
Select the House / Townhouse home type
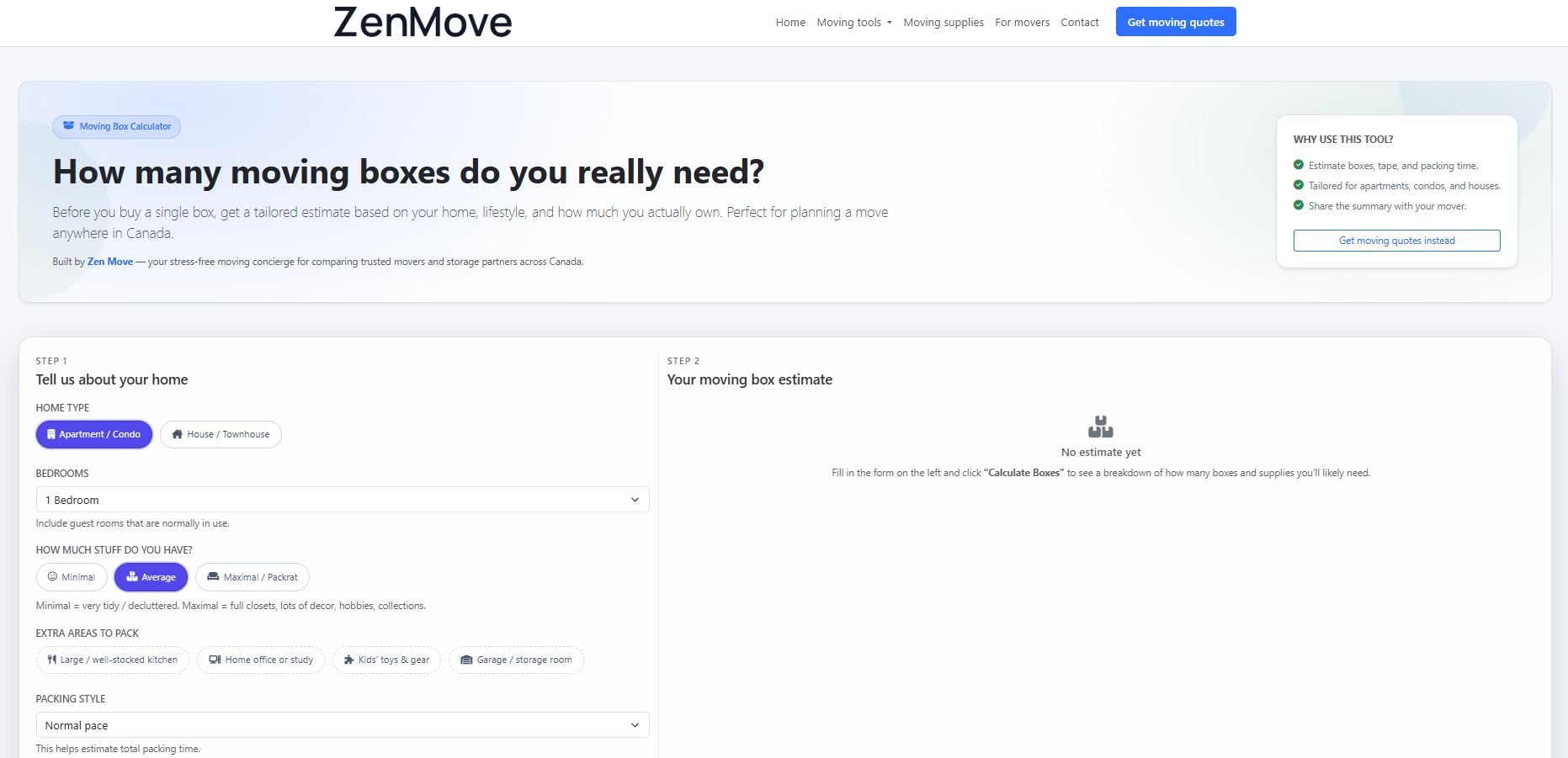coord(221,434)
